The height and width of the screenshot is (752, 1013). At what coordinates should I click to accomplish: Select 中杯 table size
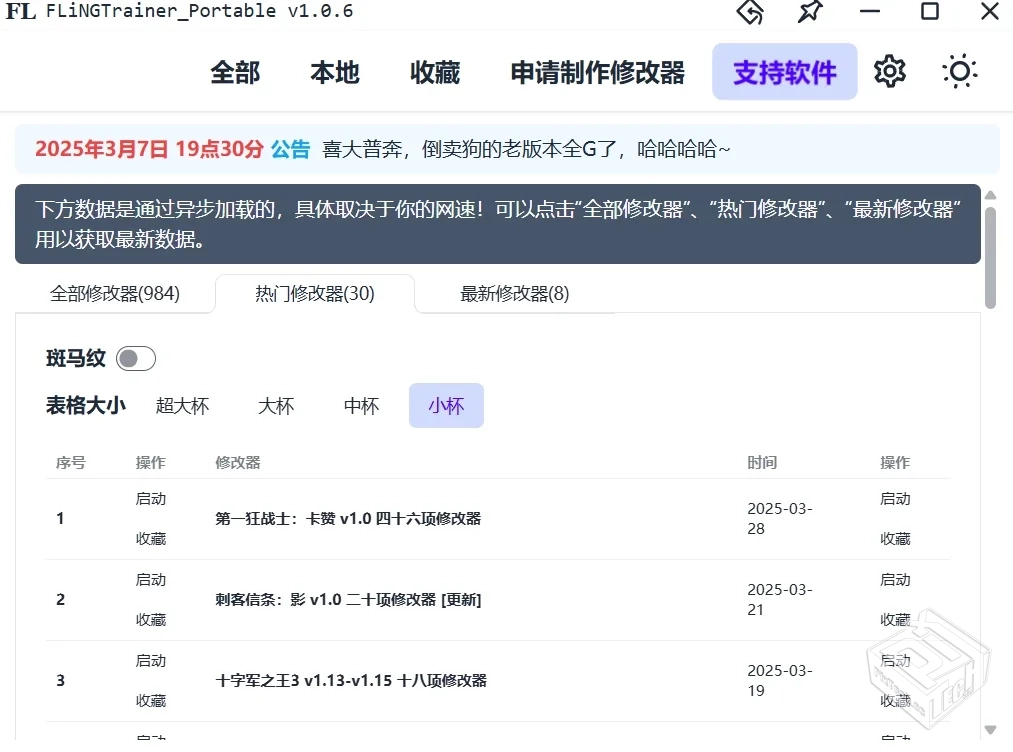pos(360,405)
